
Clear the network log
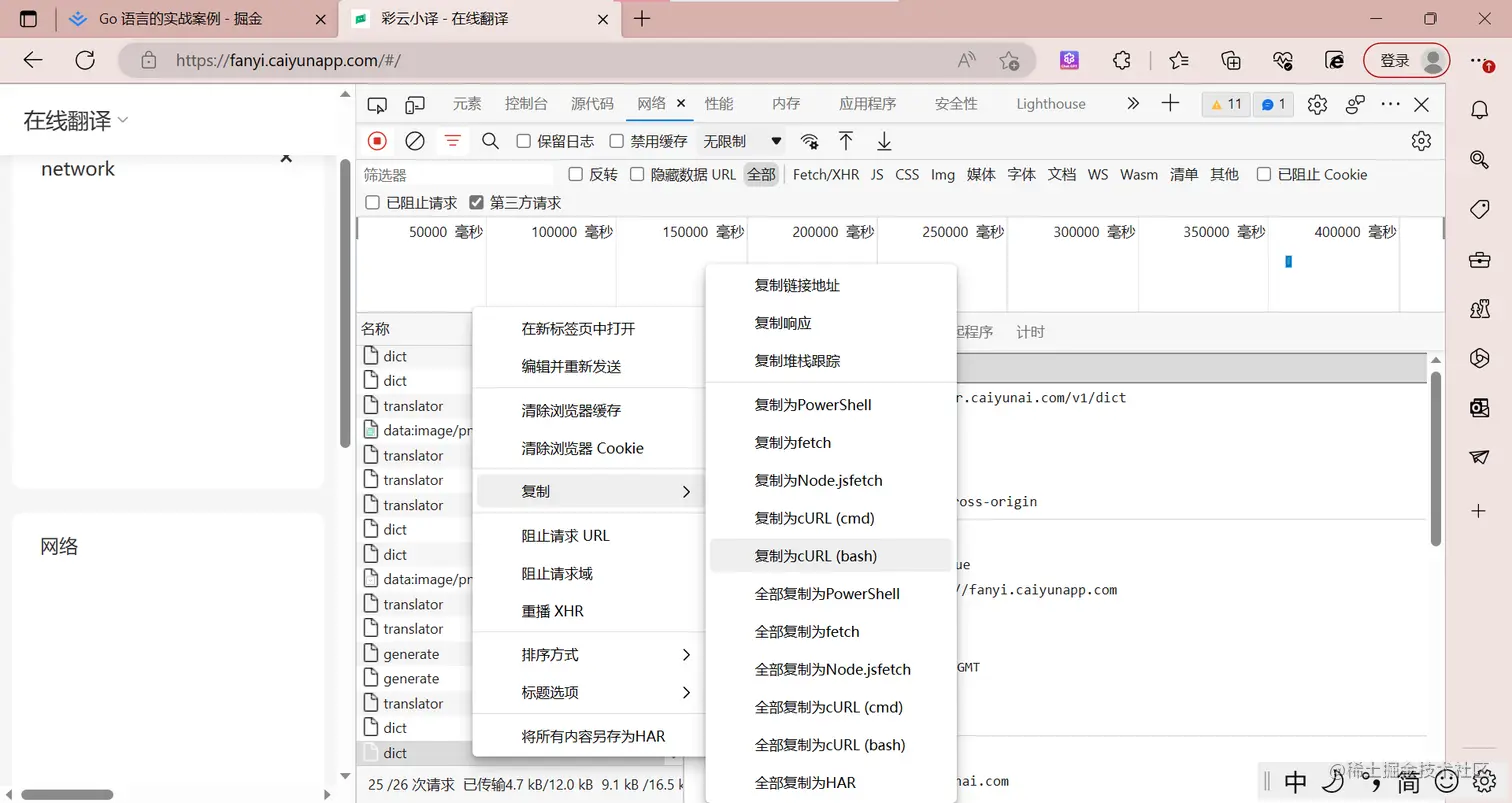point(415,141)
